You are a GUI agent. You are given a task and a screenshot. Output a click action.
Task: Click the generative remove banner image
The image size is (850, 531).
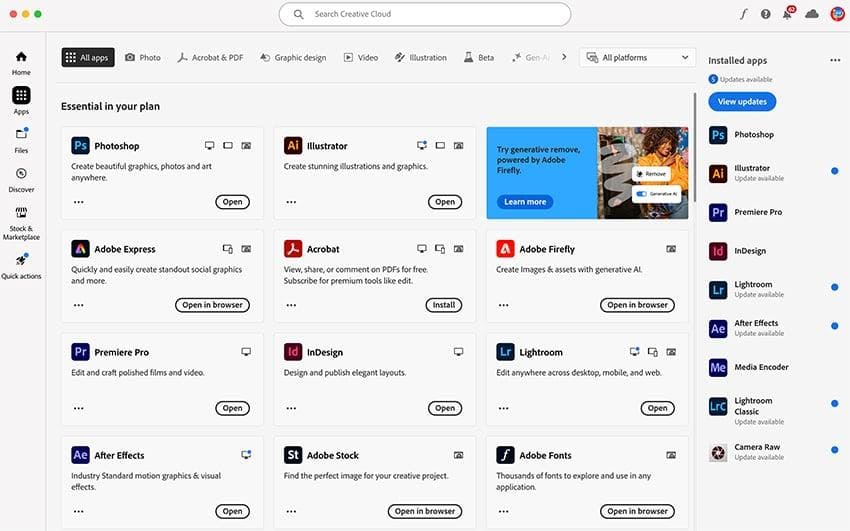pyautogui.click(x=643, y=173)
